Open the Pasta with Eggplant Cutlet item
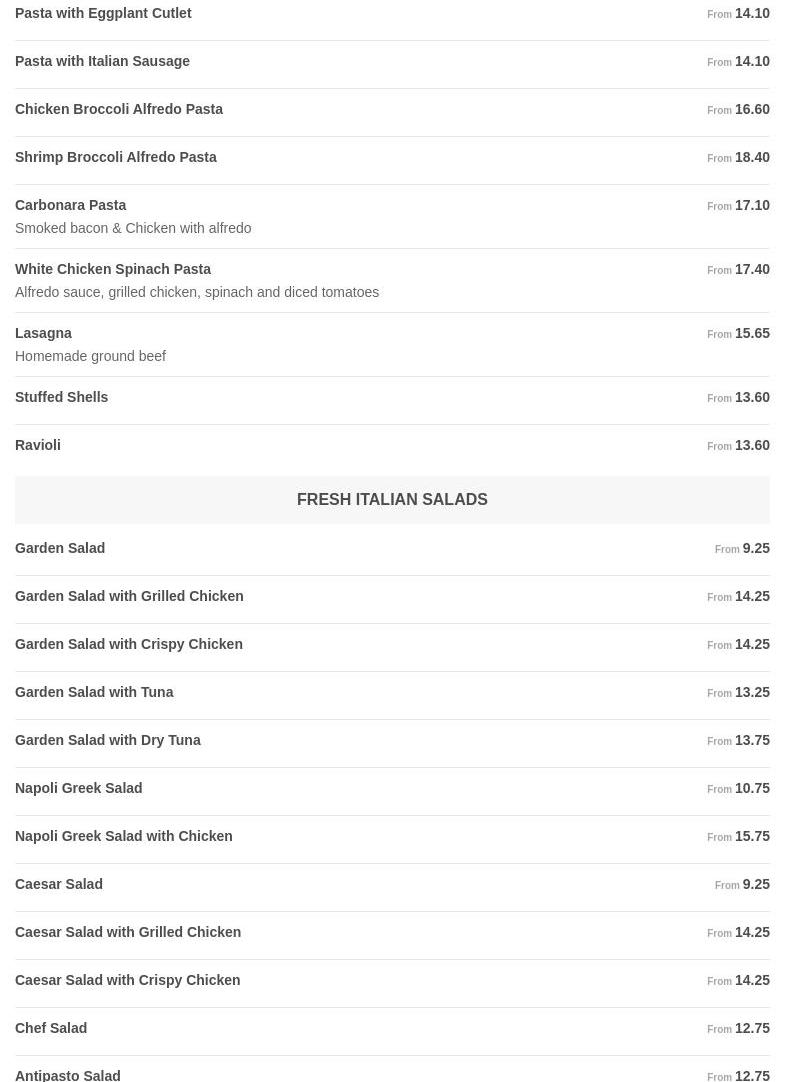785x1082 pixels. [x=103, y=14]
